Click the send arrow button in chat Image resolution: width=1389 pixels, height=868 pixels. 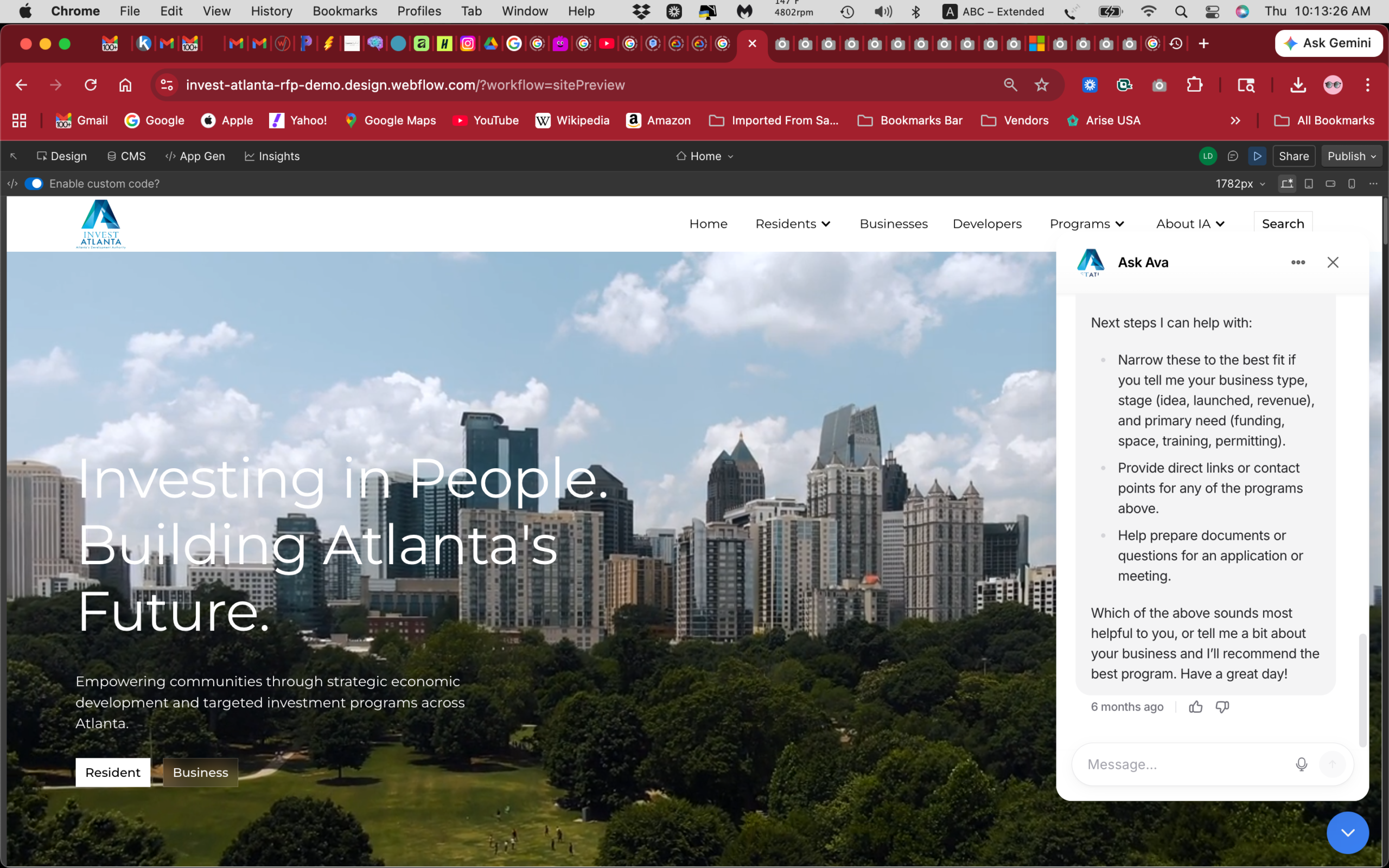tap(1332, 764)
